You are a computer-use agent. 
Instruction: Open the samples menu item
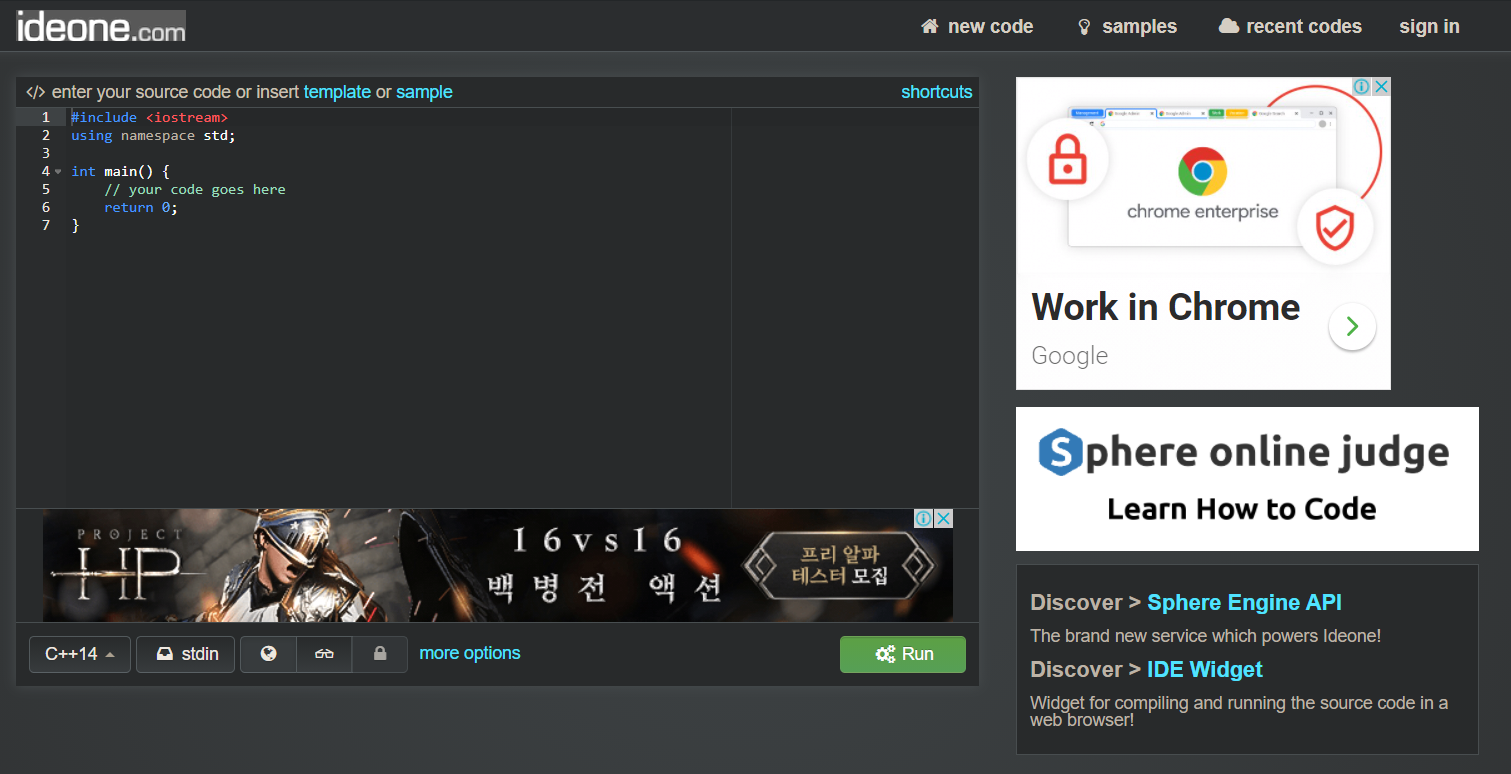1127,27
